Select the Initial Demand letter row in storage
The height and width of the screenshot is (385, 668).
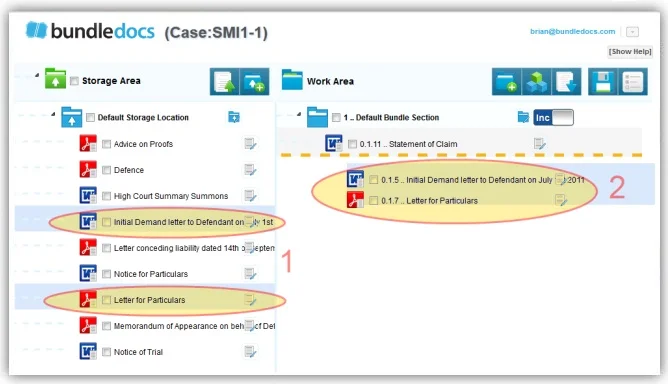(x=145, y=219)
